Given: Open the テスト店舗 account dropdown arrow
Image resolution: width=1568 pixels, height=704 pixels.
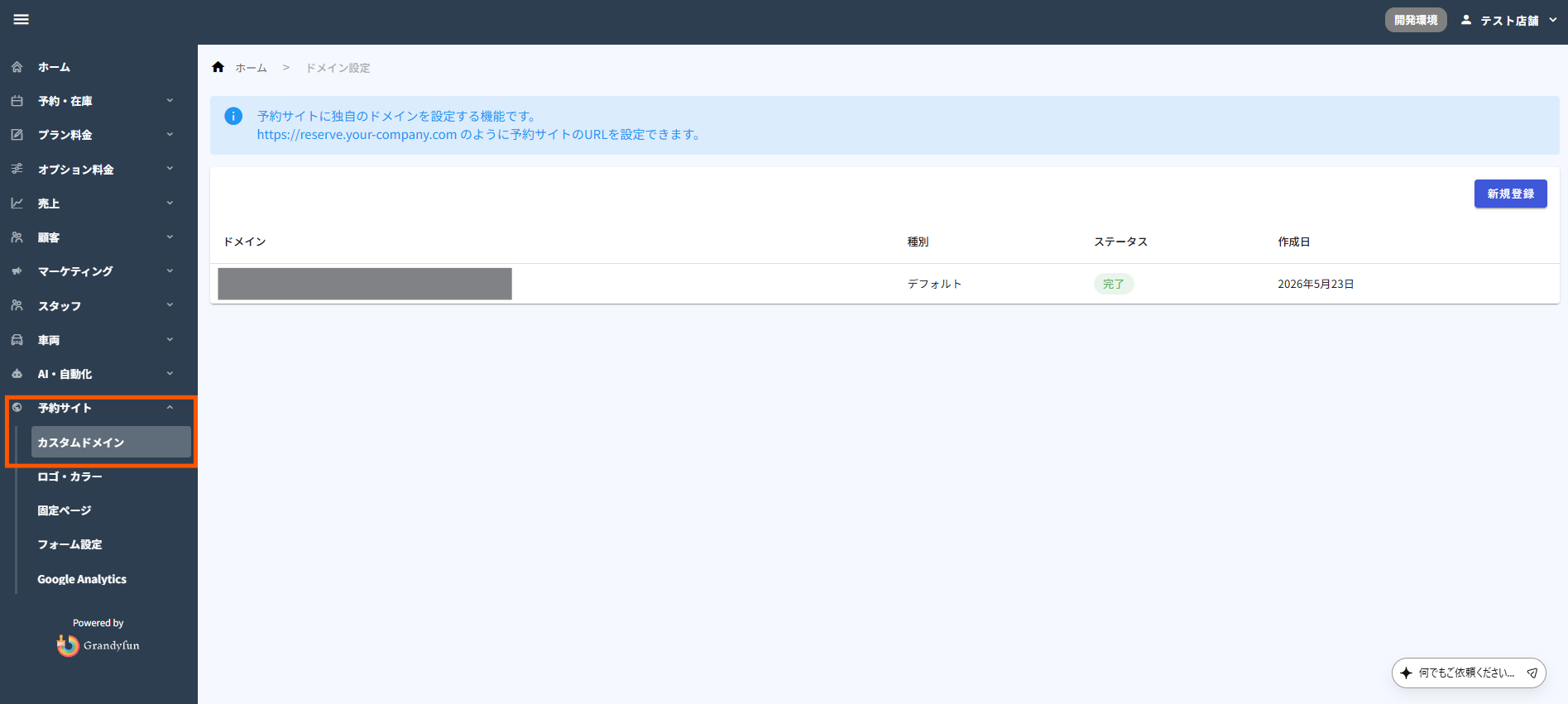Looking at the screenshot, I should [1553, 20].
